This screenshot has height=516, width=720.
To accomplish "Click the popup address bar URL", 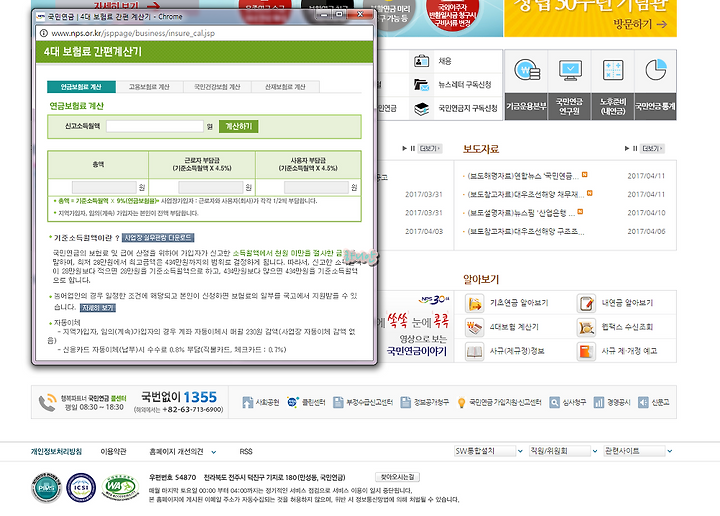I will tap(133, 33).
